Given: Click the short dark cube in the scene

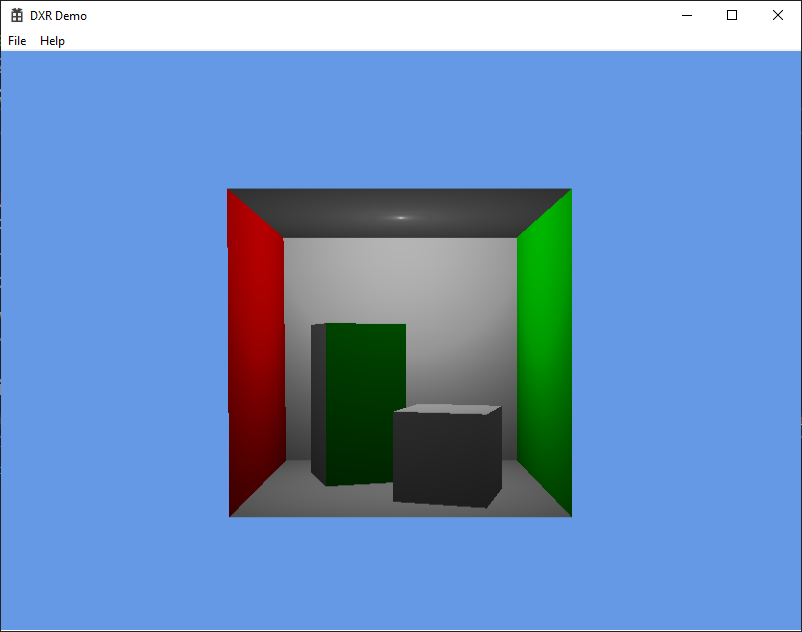Looking at the screenshot, I should coord(447,456).
